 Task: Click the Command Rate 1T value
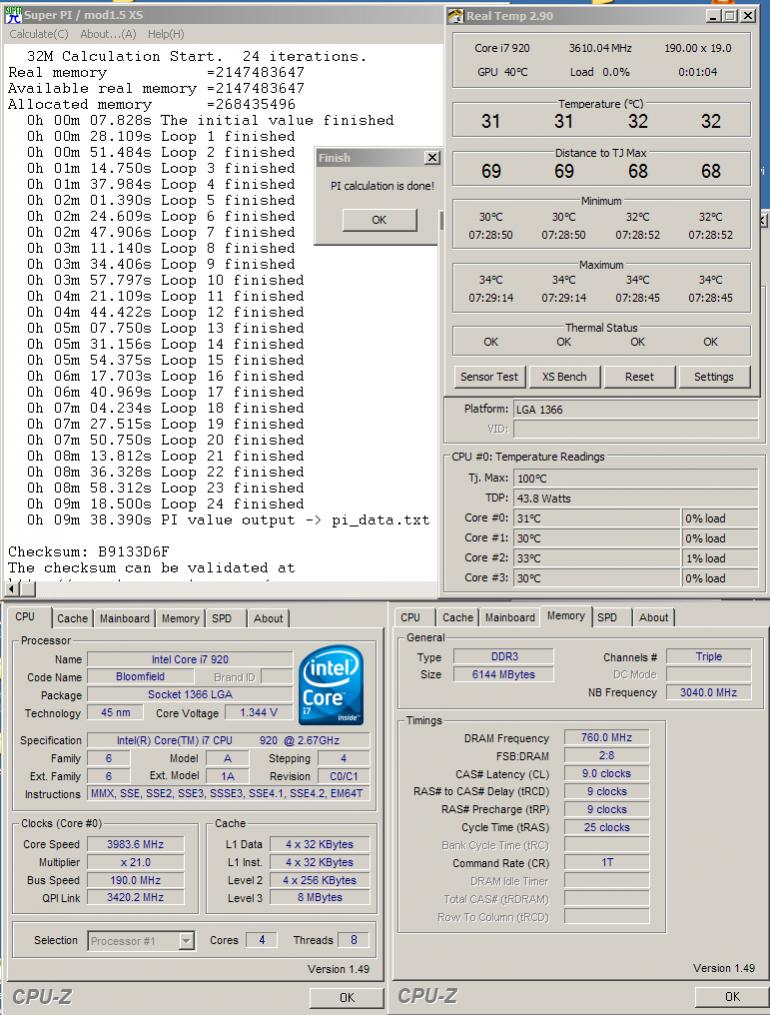tap(606, 862)
